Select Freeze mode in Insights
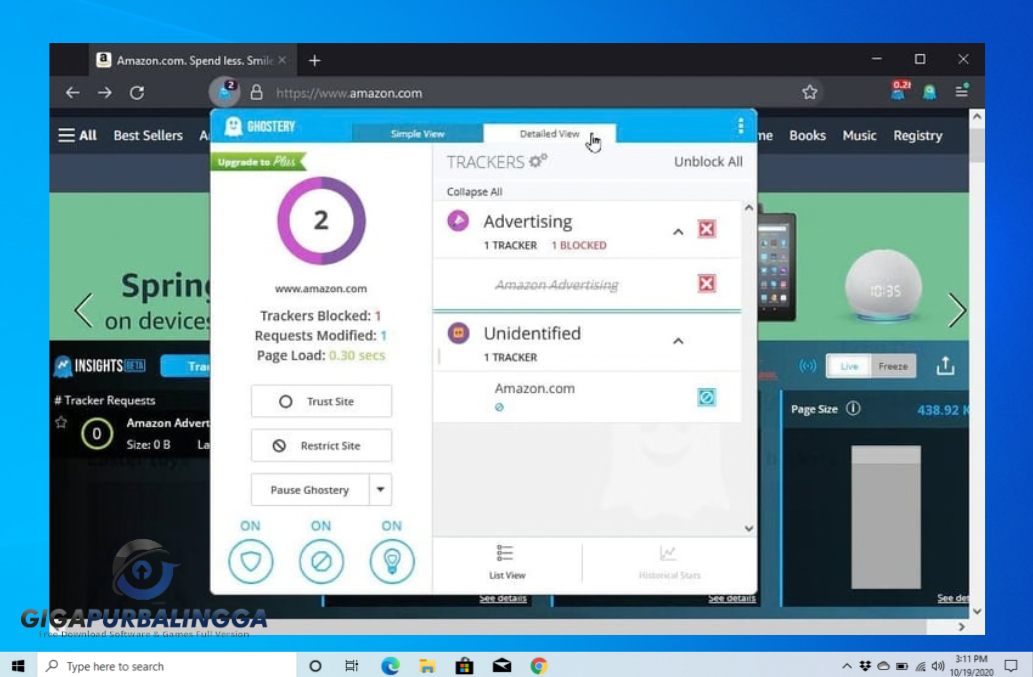This screenshot has width=1033, height=677. click(893, 366)
